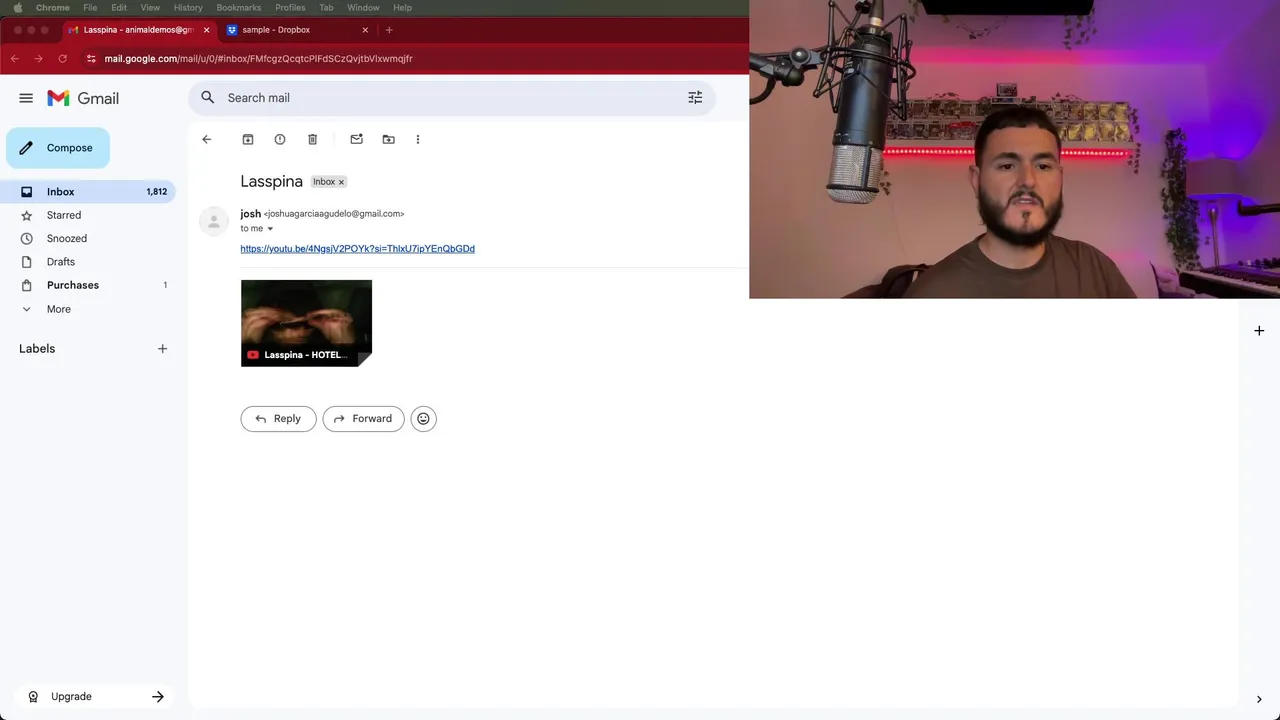Click the Reply button
Viewport: 1280px width, 720px height.
pos(278,419)
